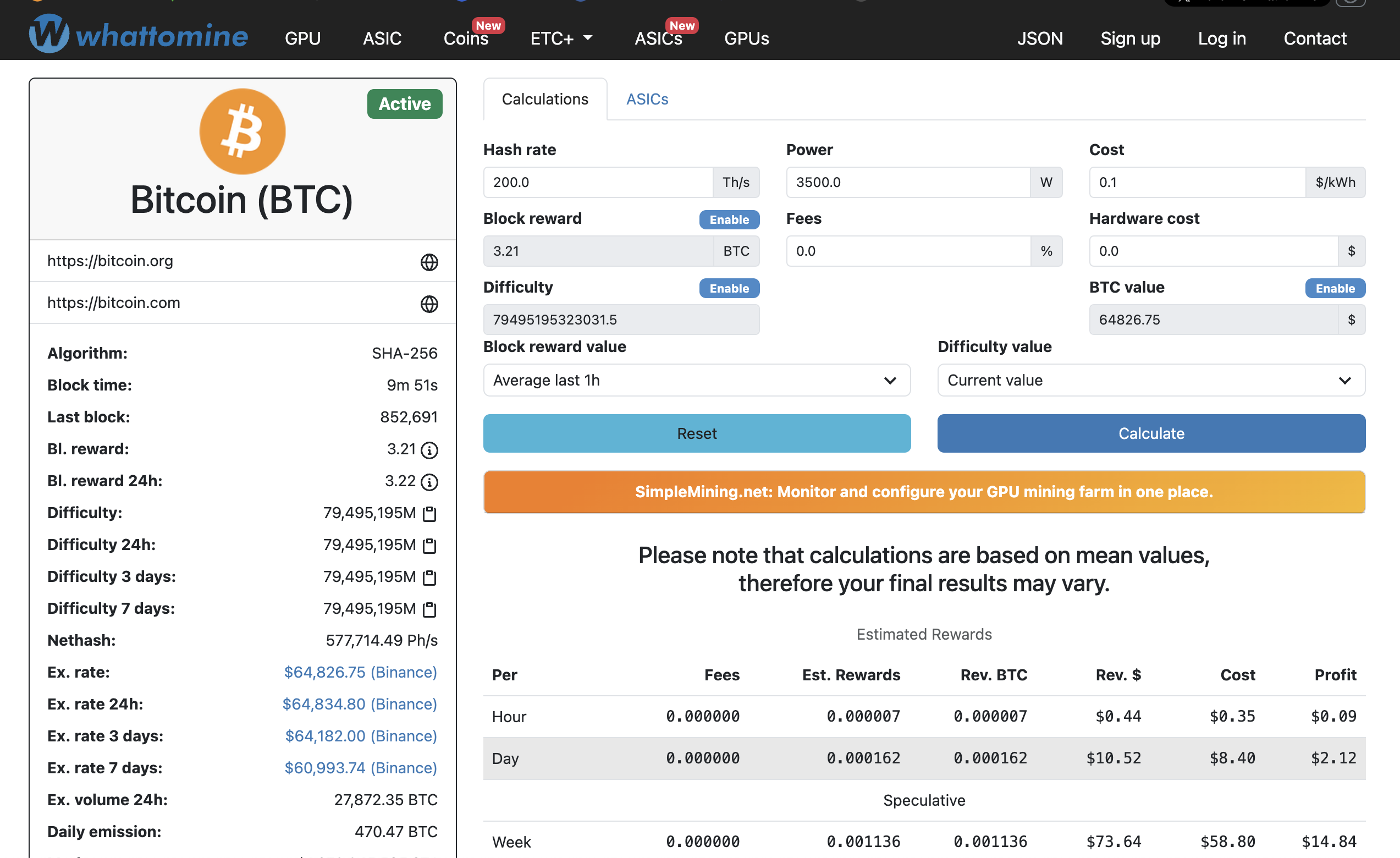
Task: Open the https://bitcoin.org link
Action: pos(110,261)
